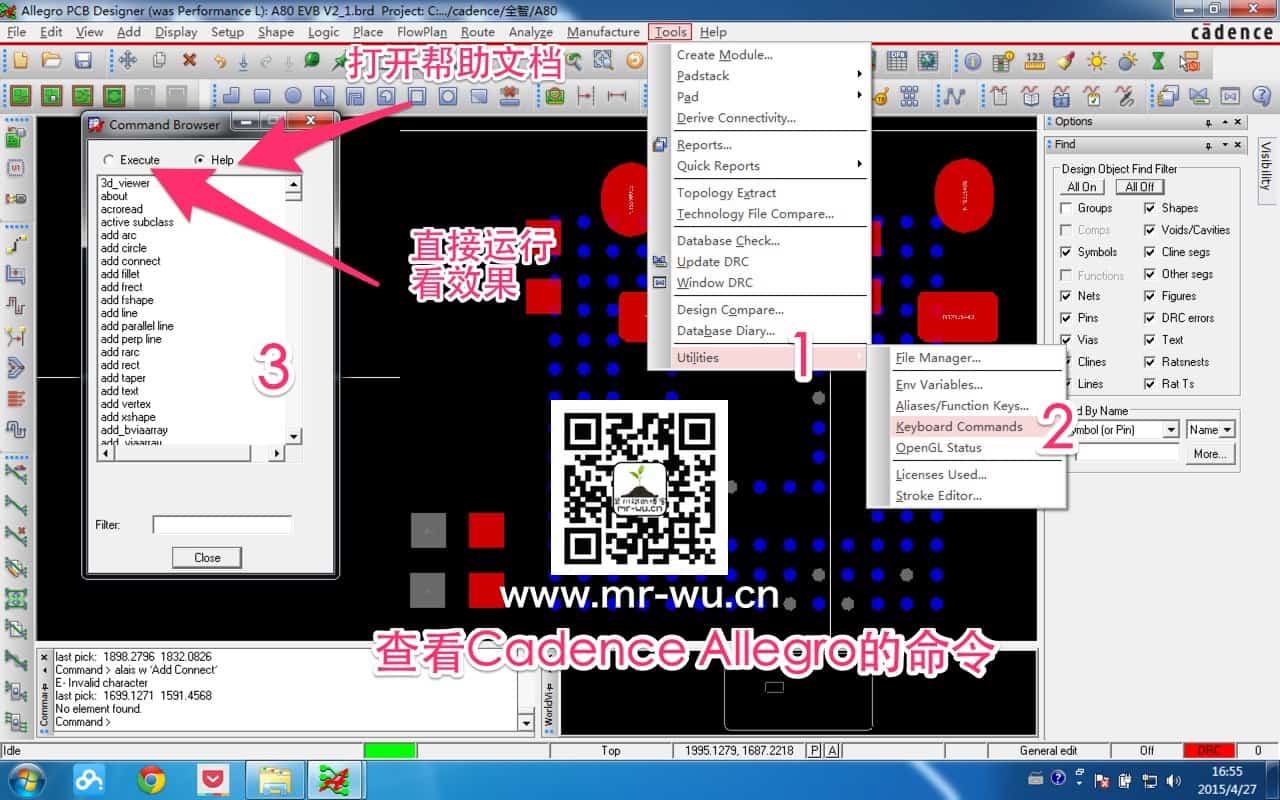Click the yellow sun Highlight icon

pos(1097,61)
